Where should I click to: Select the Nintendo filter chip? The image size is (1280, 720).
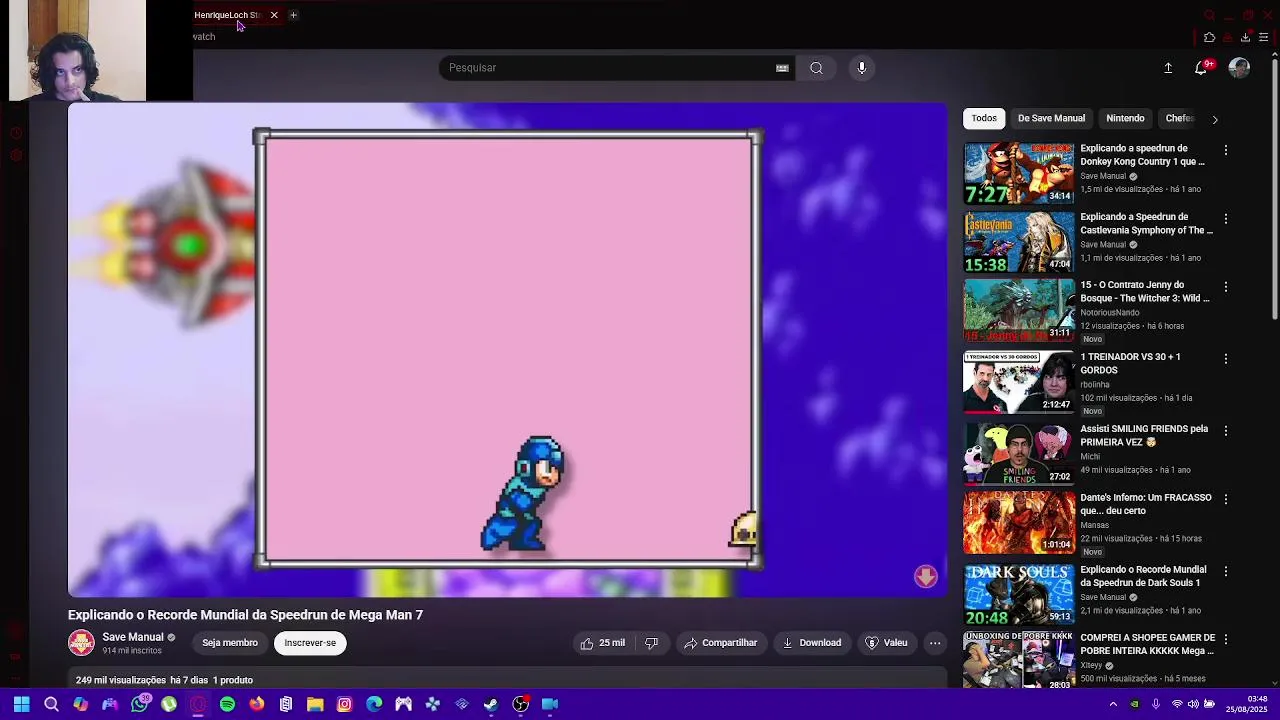pos(1125,118)
